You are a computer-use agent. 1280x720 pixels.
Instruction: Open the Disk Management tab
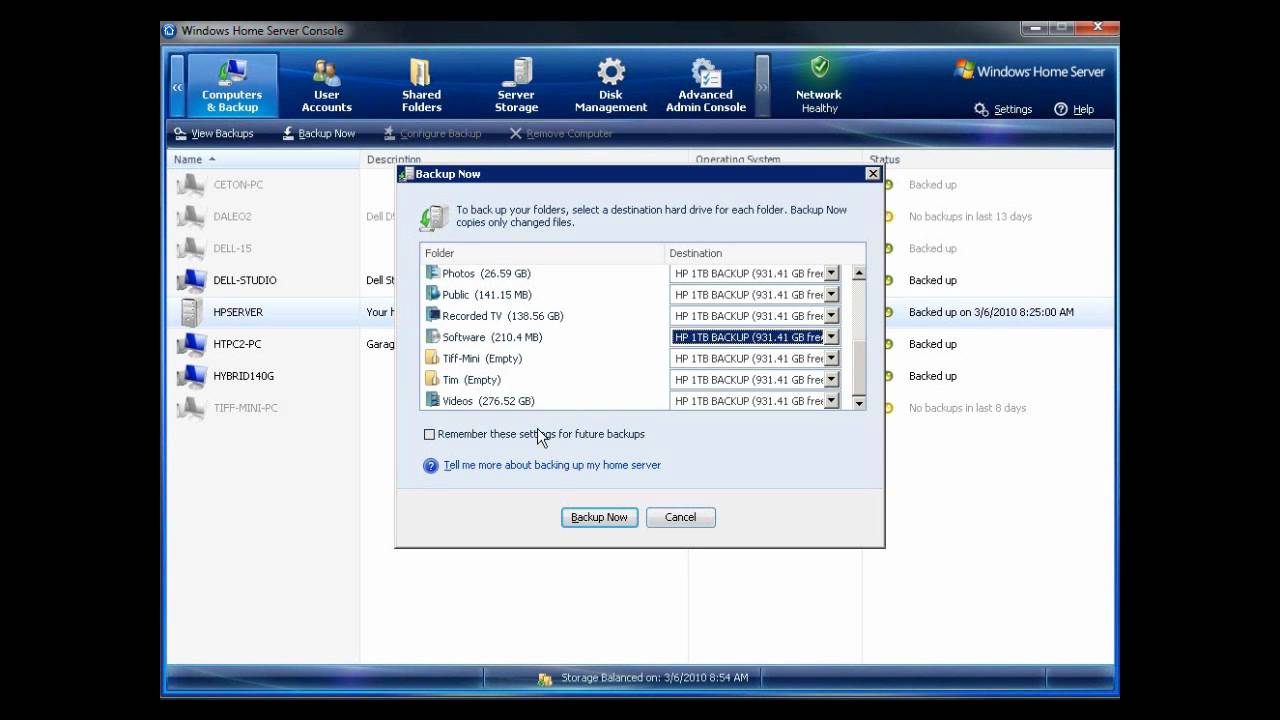pyautogui.click(x=611, y=86)
